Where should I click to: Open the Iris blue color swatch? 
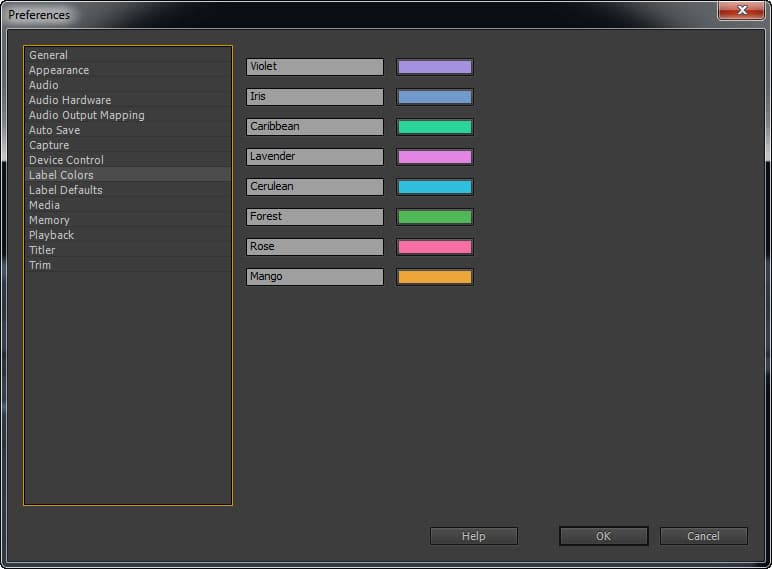point(435,97)
